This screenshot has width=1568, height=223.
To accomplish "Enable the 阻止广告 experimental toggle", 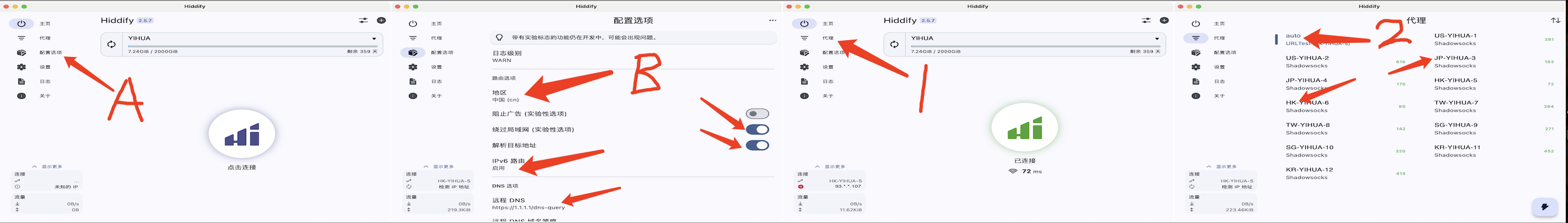I will (x=757, y=114).
